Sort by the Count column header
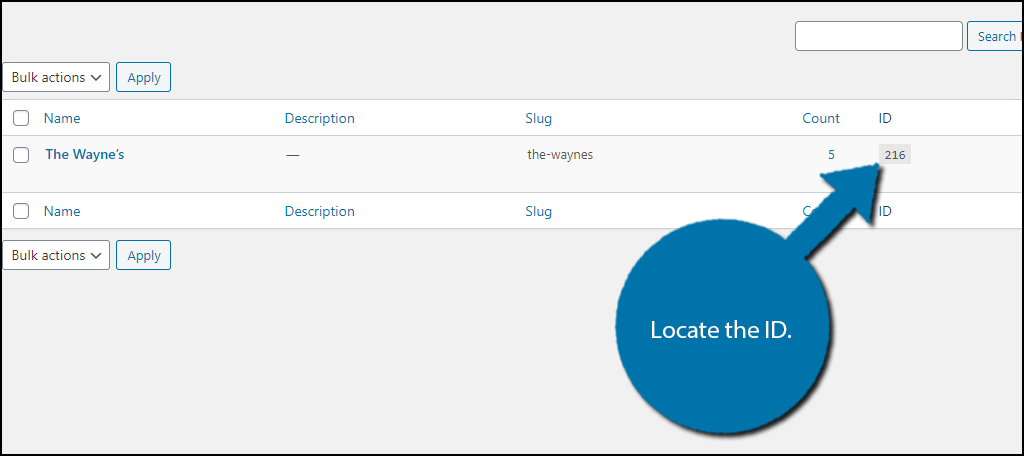This screenshot has width=1024, height=456. point(821,118)
